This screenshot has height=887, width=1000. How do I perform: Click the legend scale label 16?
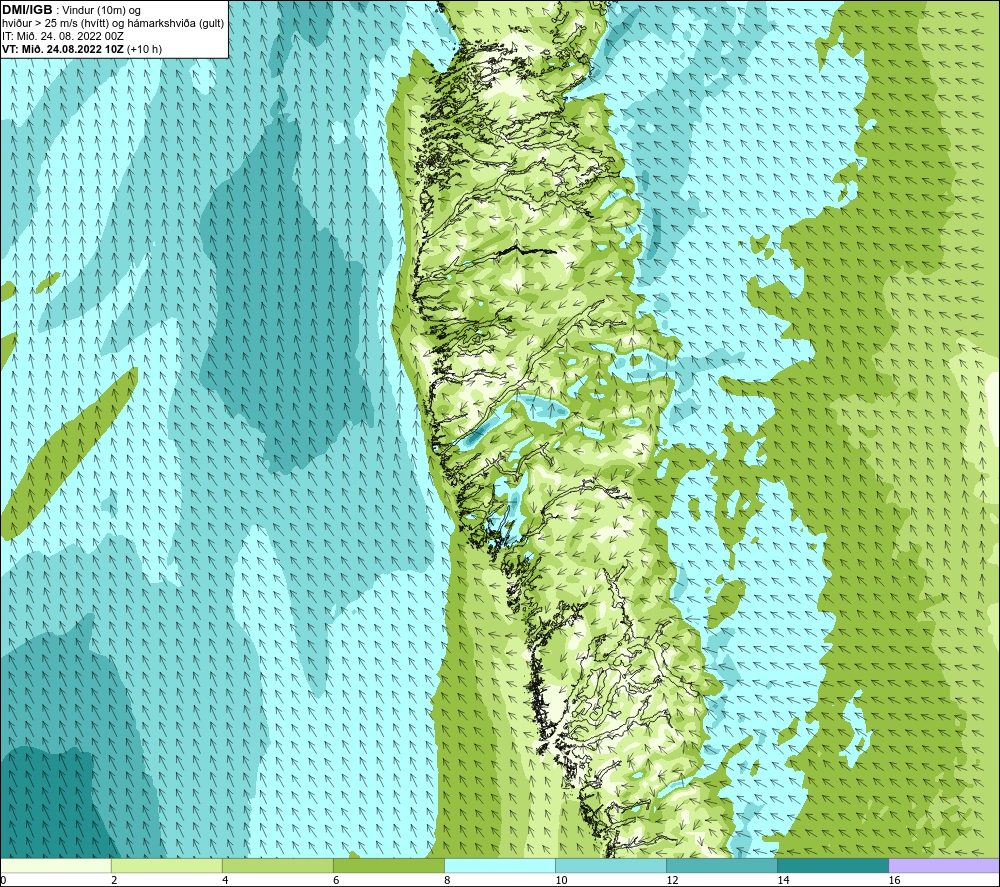point(894,880)
